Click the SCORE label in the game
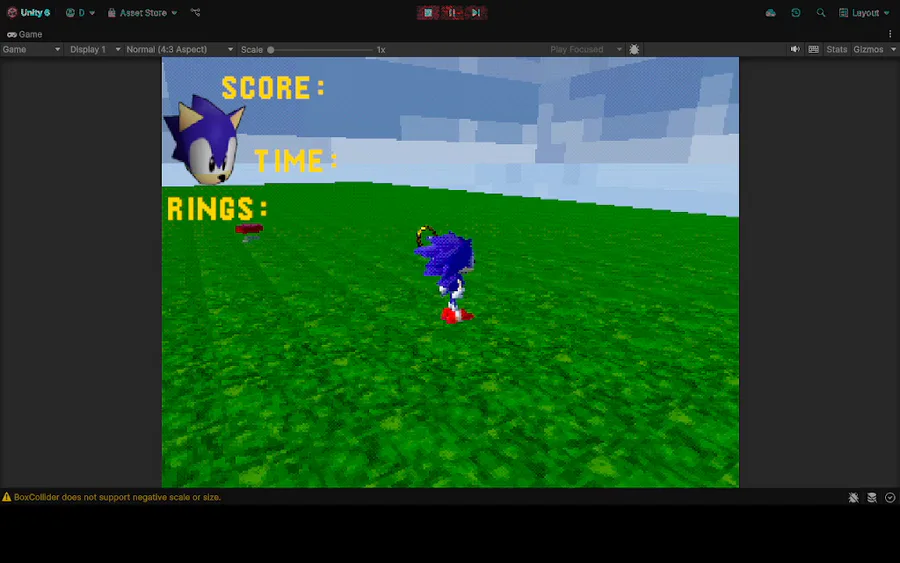The image size is (900, 563). [x=273, y=88]
